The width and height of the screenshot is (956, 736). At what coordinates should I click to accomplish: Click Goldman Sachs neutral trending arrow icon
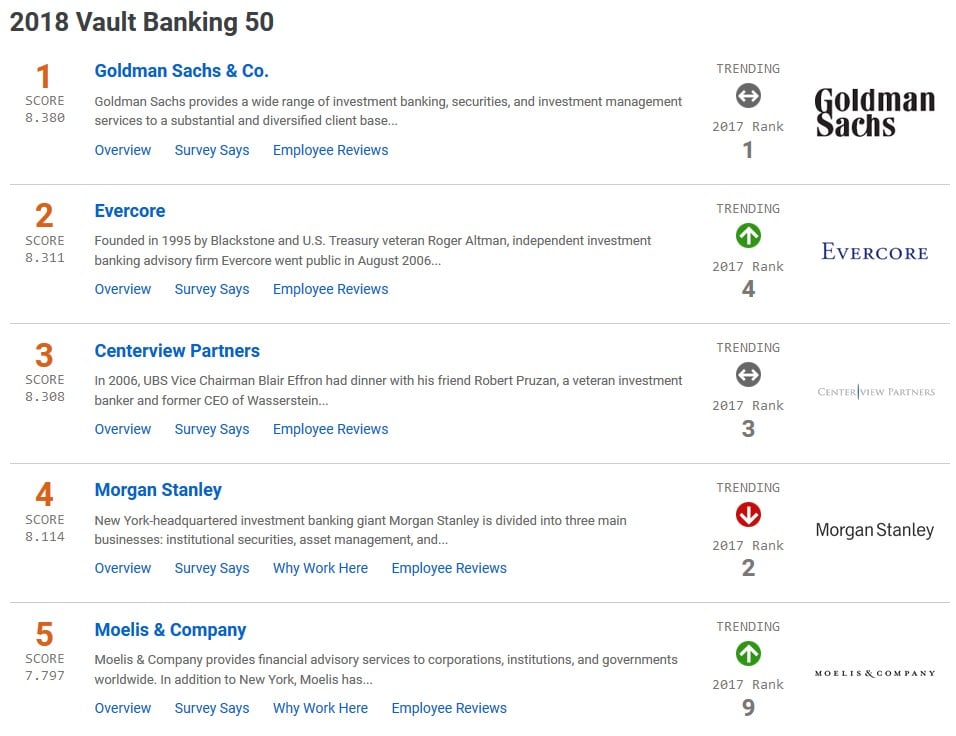tap(748, 96)
